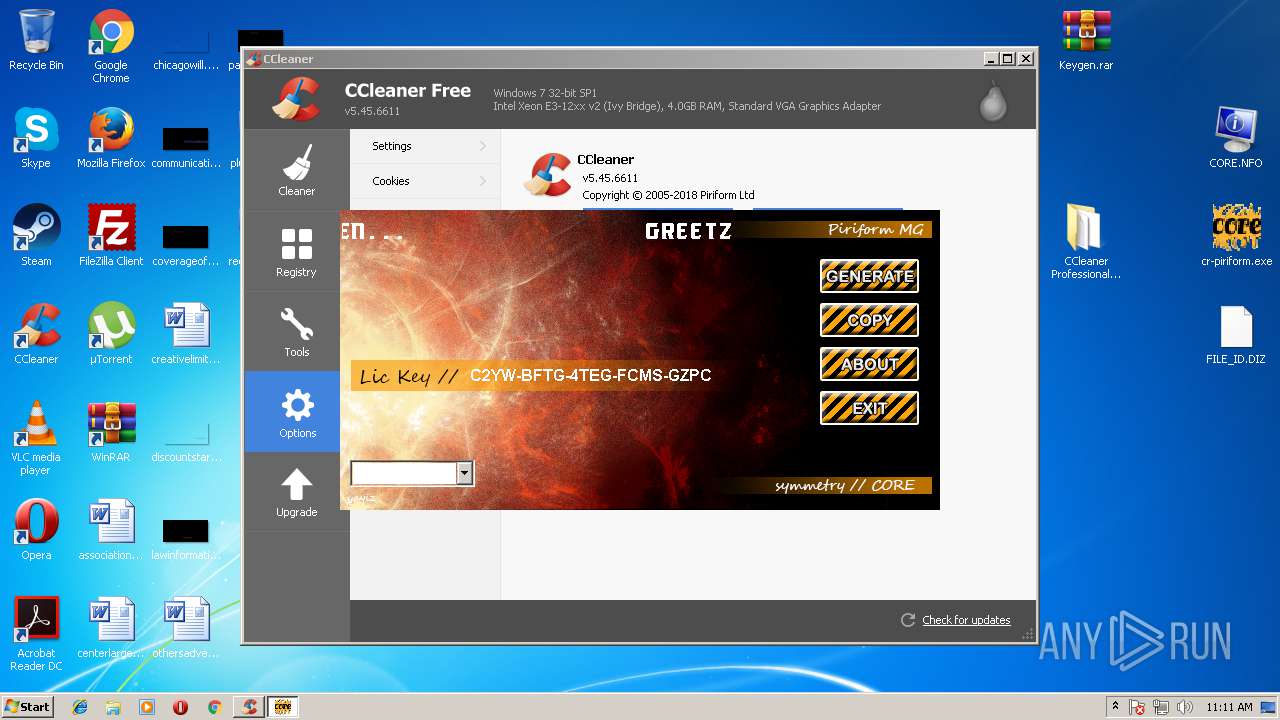This screenshot has width=1280, height=720.
Task: Open the Recycle Bin
Action: 36,40
